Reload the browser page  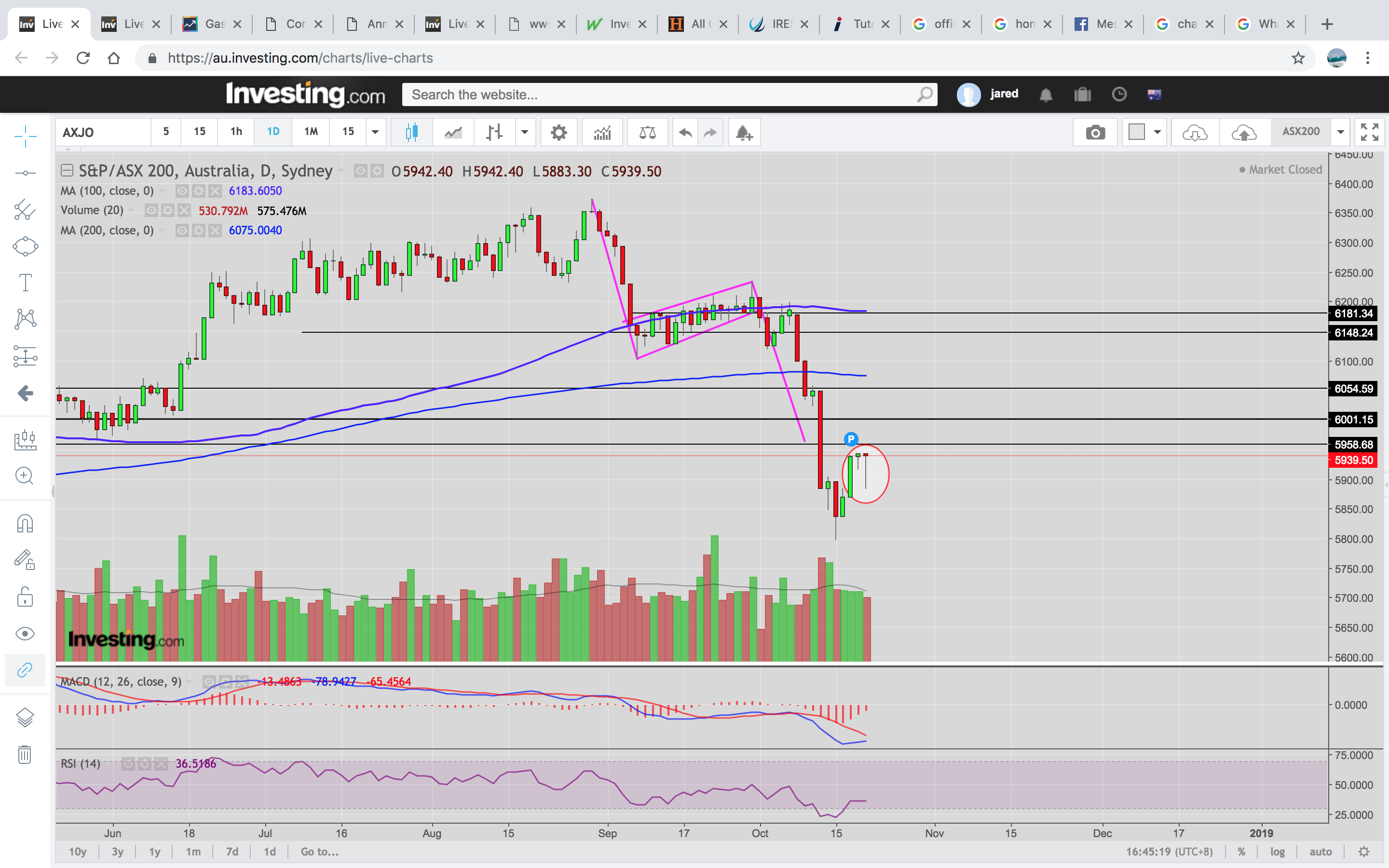coord(83,58)
